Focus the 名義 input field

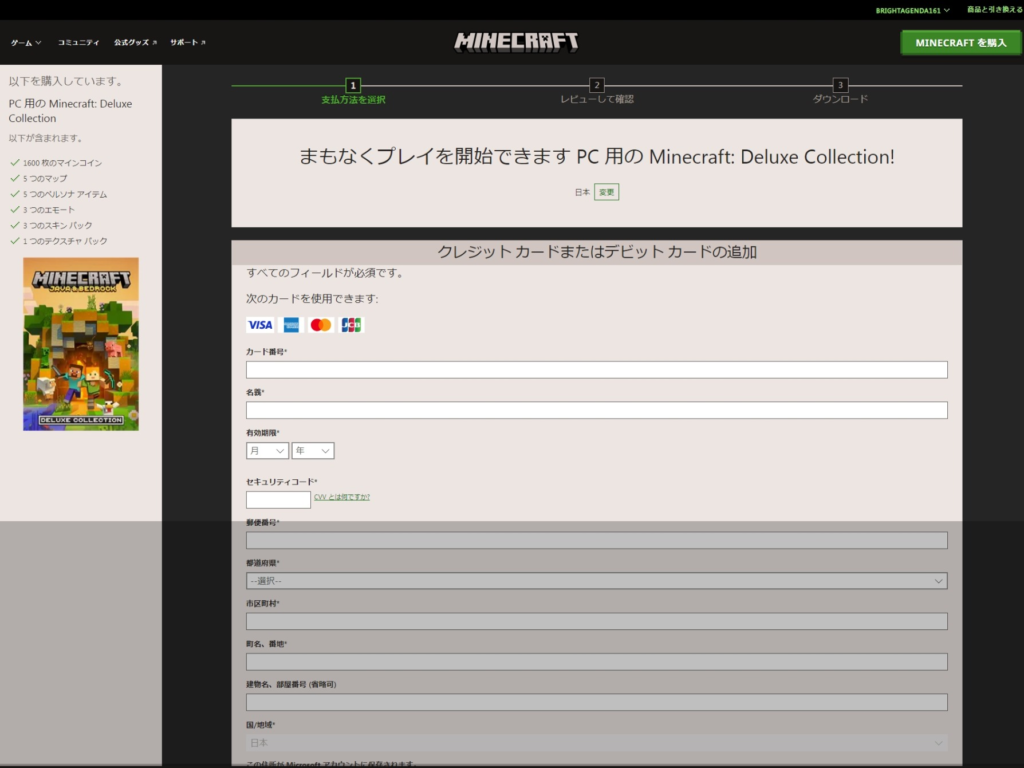597,410
